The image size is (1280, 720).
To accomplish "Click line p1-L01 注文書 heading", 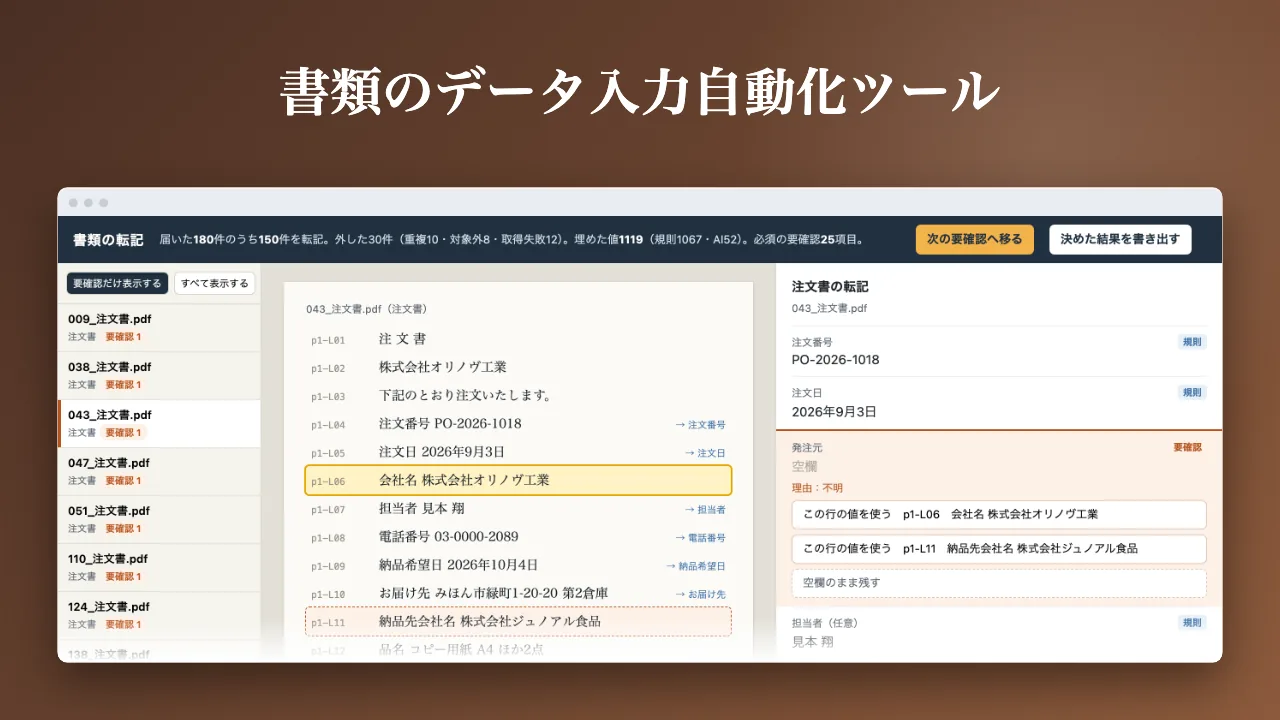I will [518, 340].
